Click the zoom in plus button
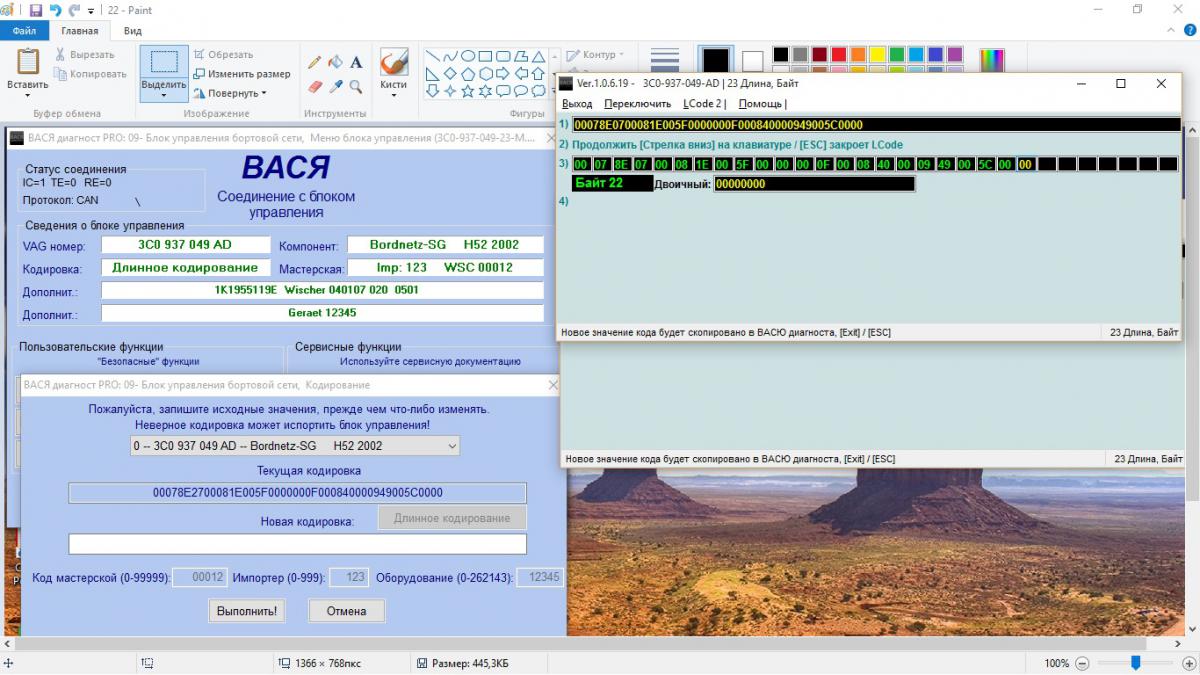The width and height of the screenshot is (1200, 675). point(1187,663)
